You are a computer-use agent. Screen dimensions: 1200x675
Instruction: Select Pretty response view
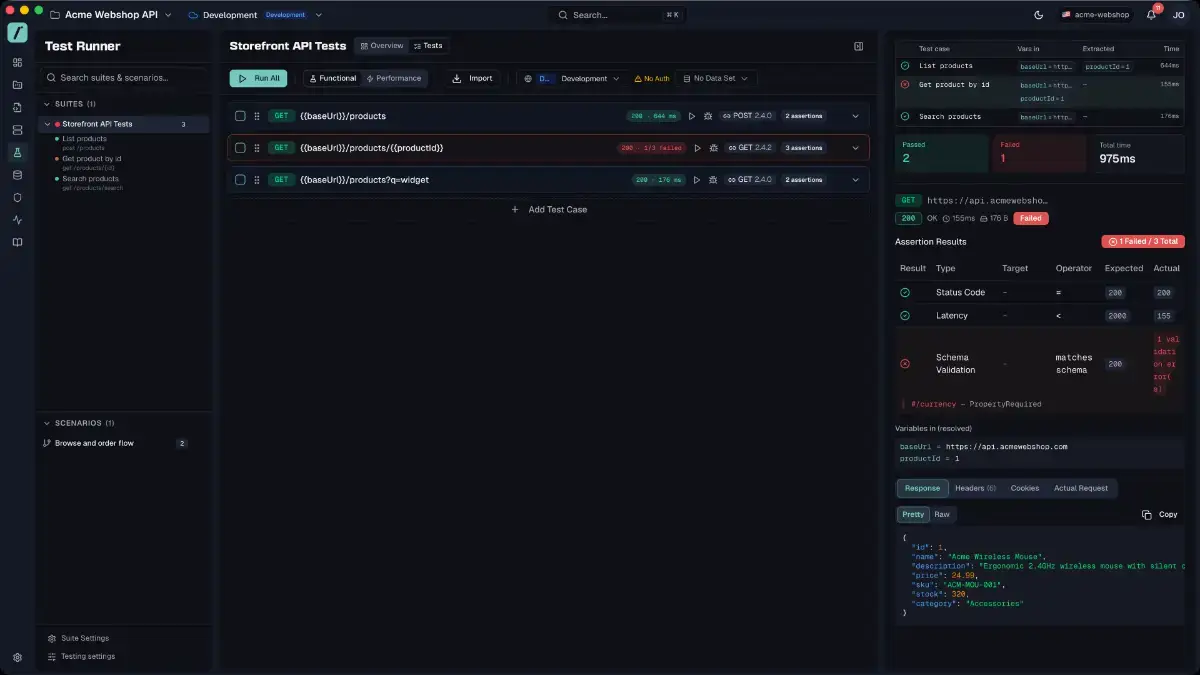tap(913, 514)
